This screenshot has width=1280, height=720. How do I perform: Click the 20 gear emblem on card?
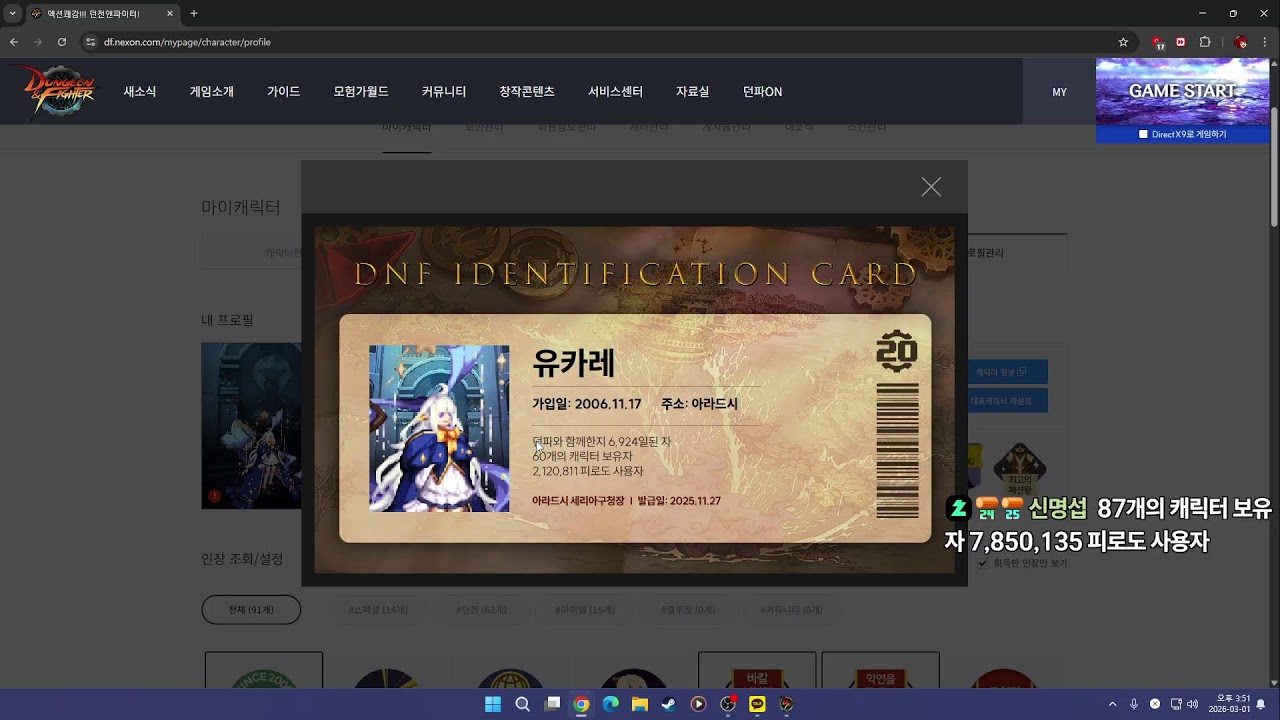coord(897,351)
